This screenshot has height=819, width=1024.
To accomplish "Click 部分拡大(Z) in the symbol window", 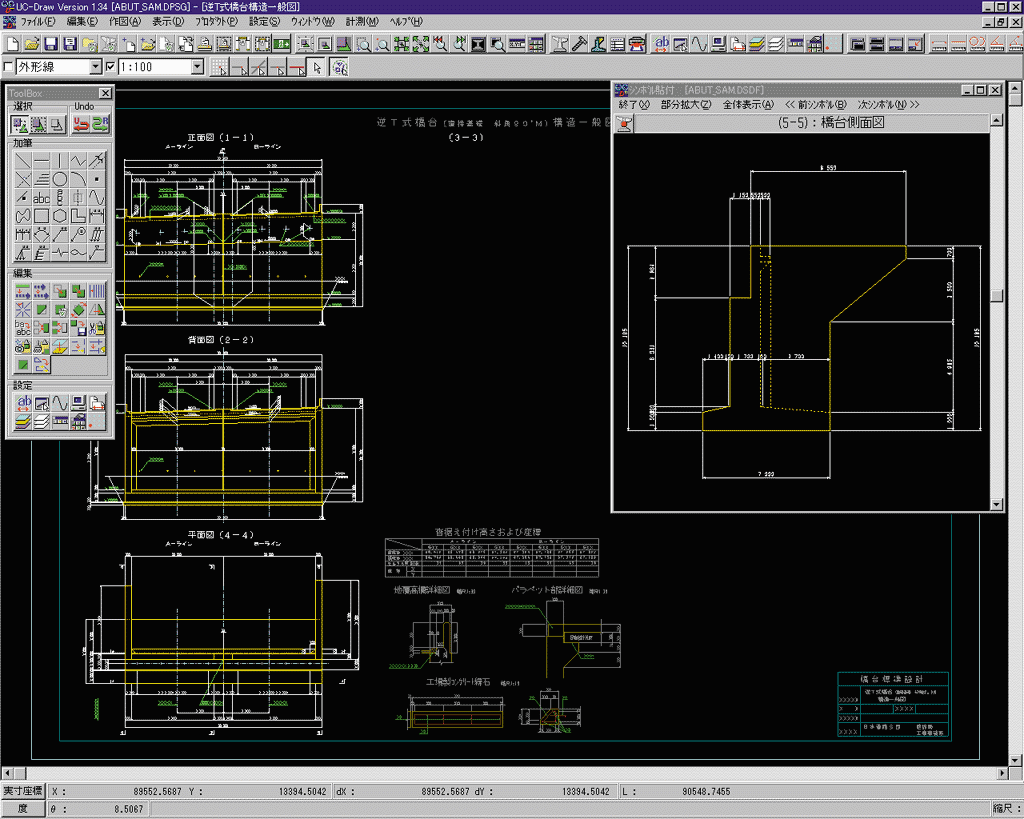I will (x=686, y=105).
